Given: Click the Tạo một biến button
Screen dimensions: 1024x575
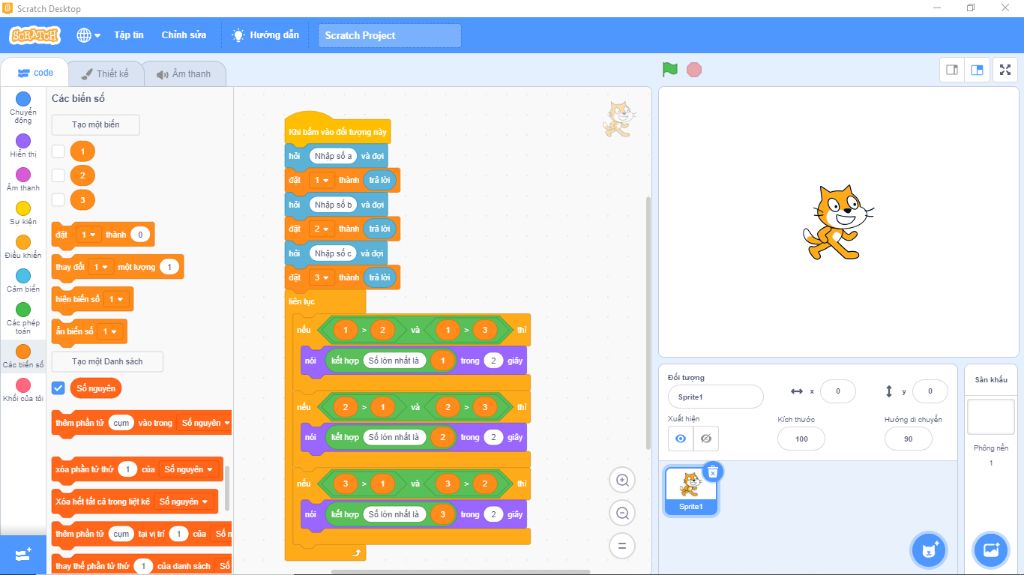Looking at the screenshot, I should [x=95, y=124].
